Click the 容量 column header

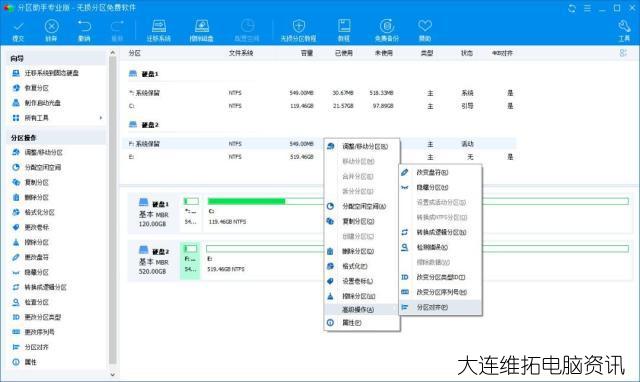click(307, 53)
